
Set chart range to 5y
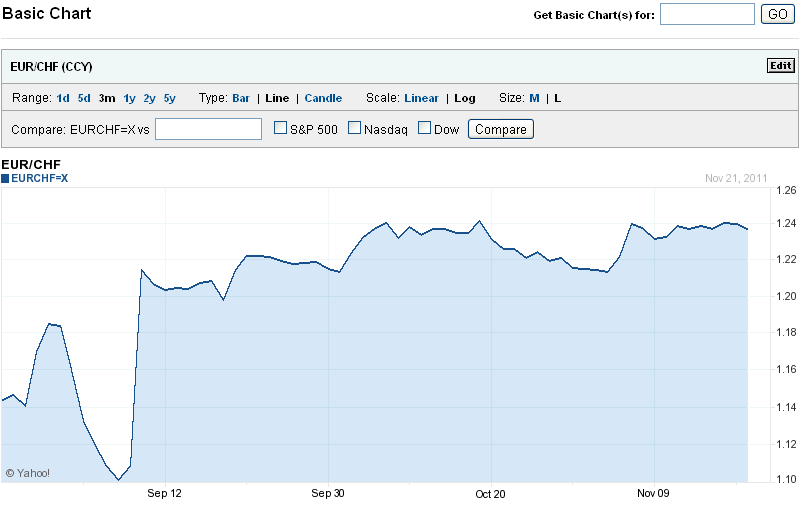169,98
